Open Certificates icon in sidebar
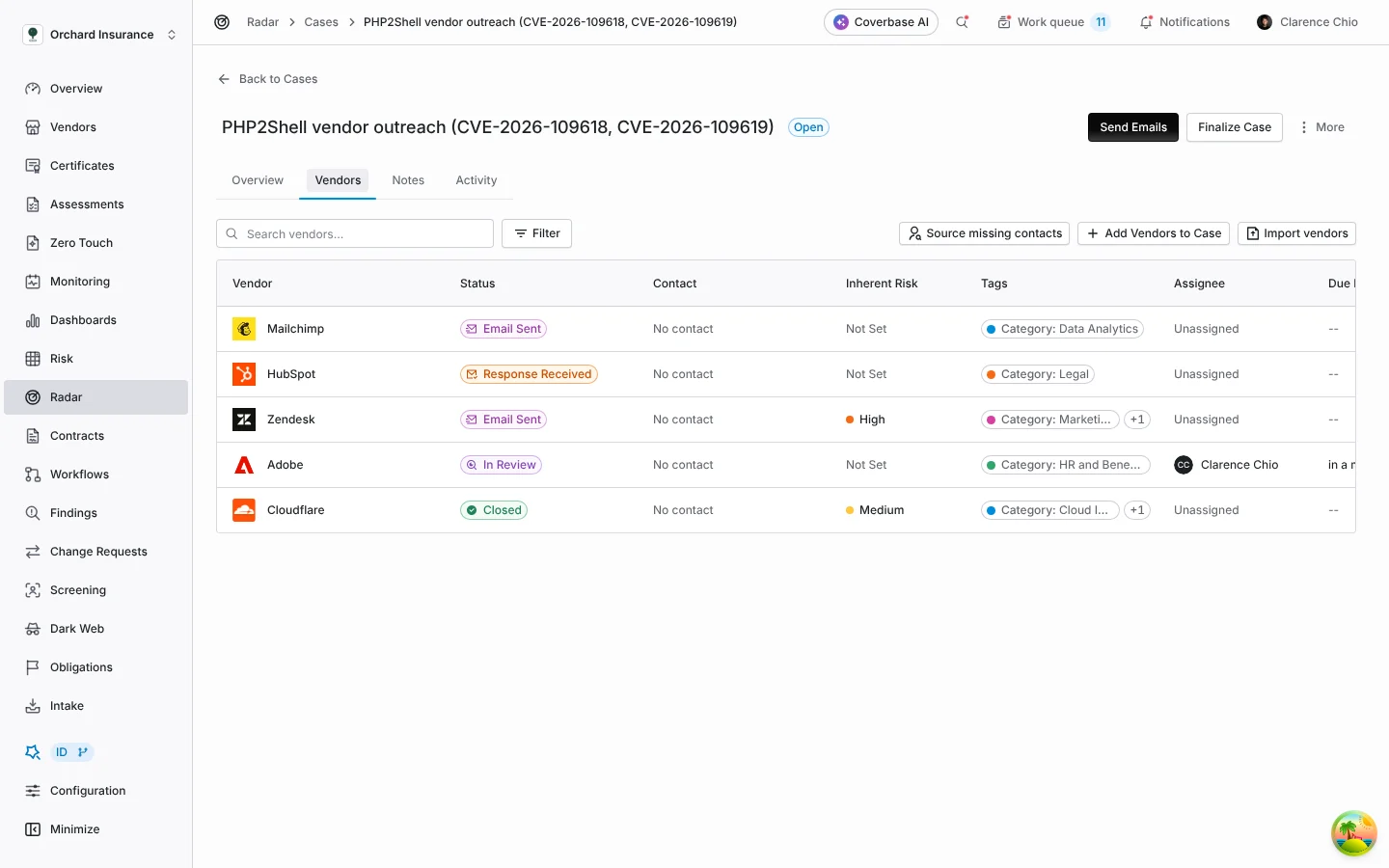The width and height of the screenshot is (1389, 868). (33, 166)
